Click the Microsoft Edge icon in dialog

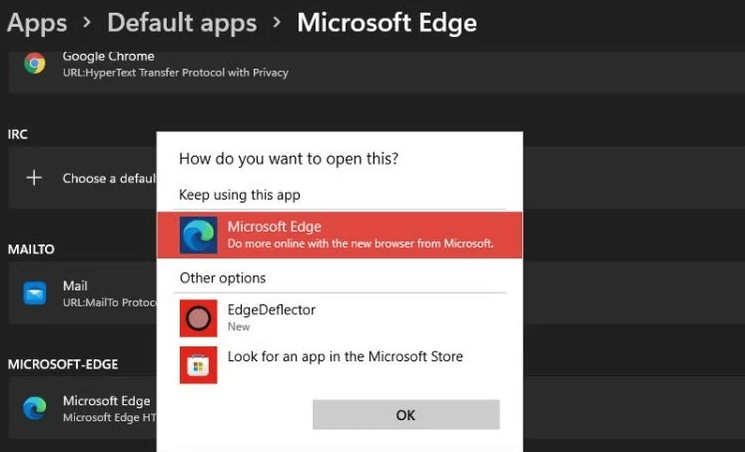[199, 235]
